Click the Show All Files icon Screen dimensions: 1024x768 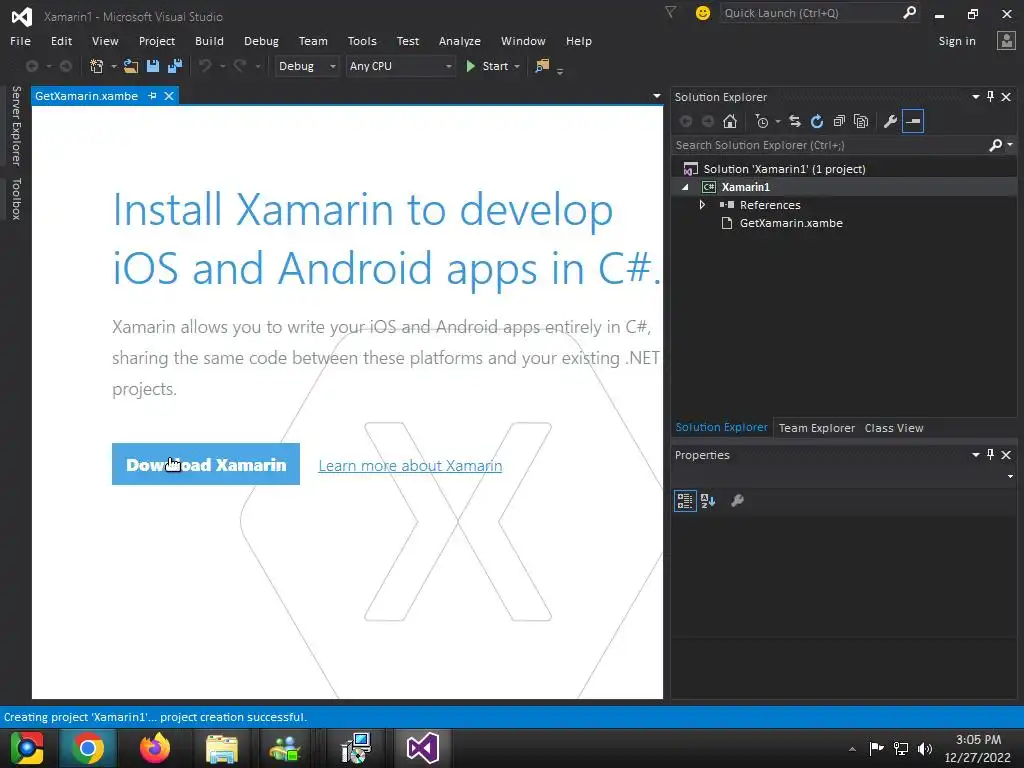[861, 121]
